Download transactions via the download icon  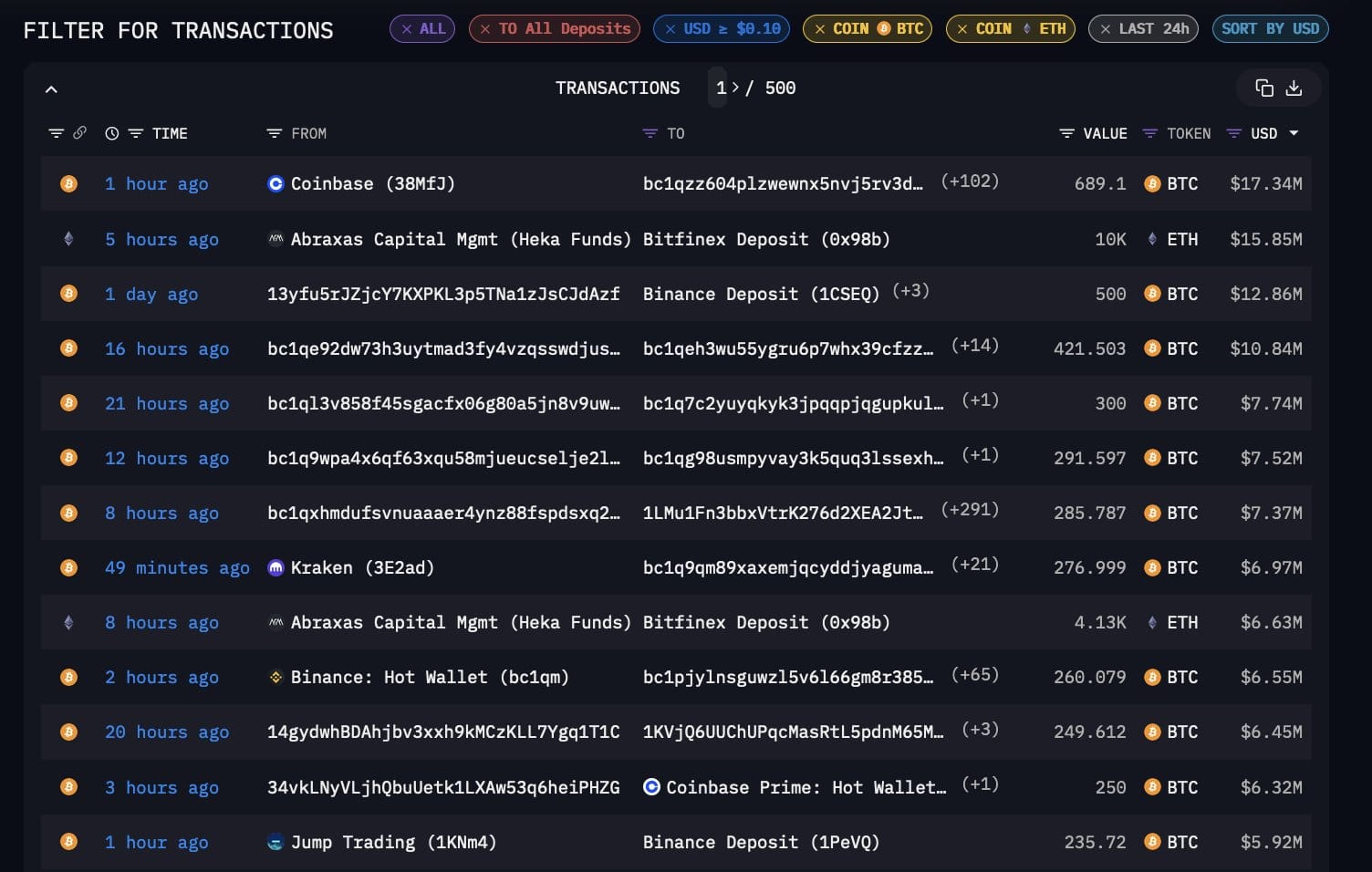point(1294,88)
